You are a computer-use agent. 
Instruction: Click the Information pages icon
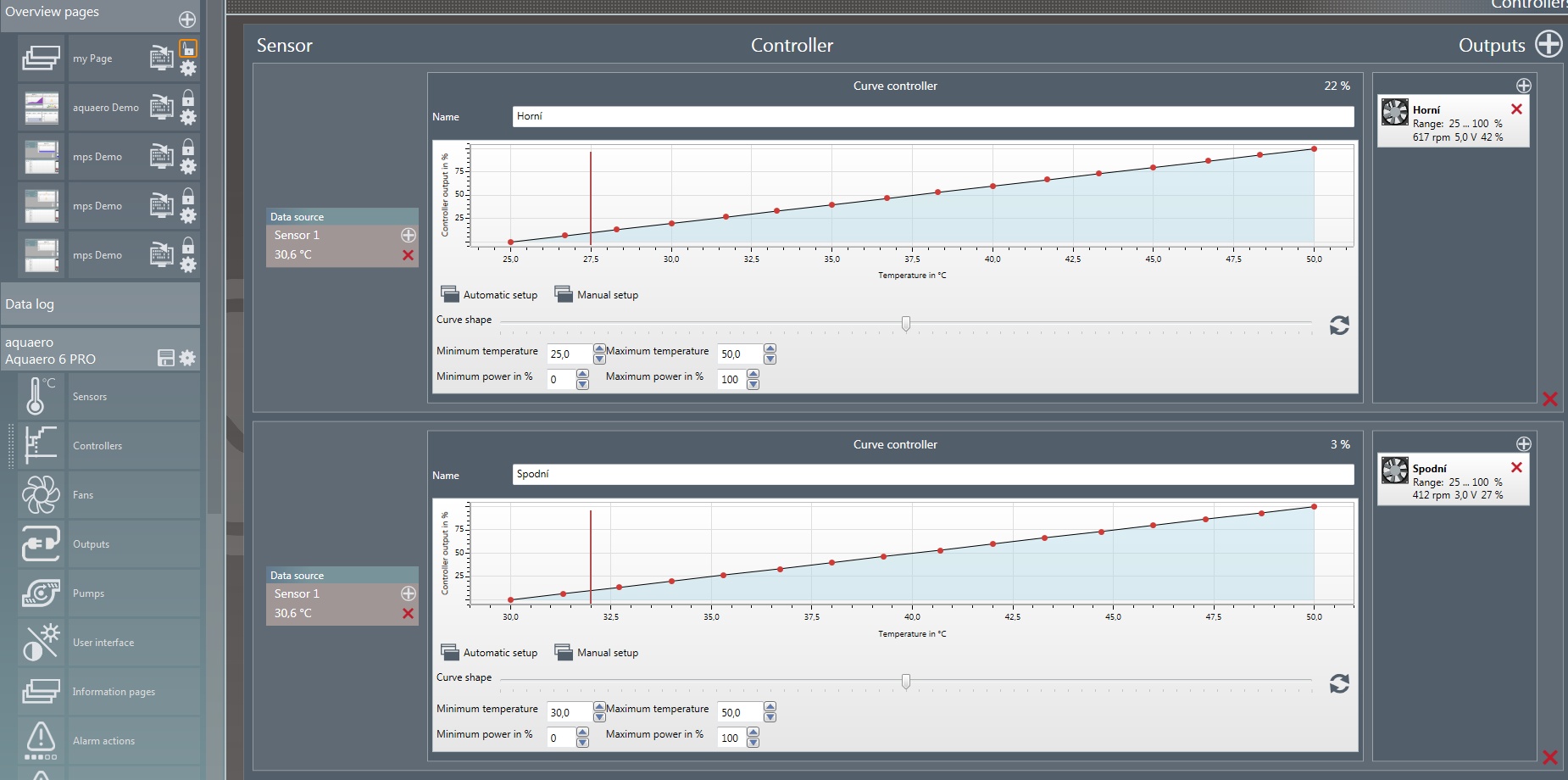click(x=42, y=692)
